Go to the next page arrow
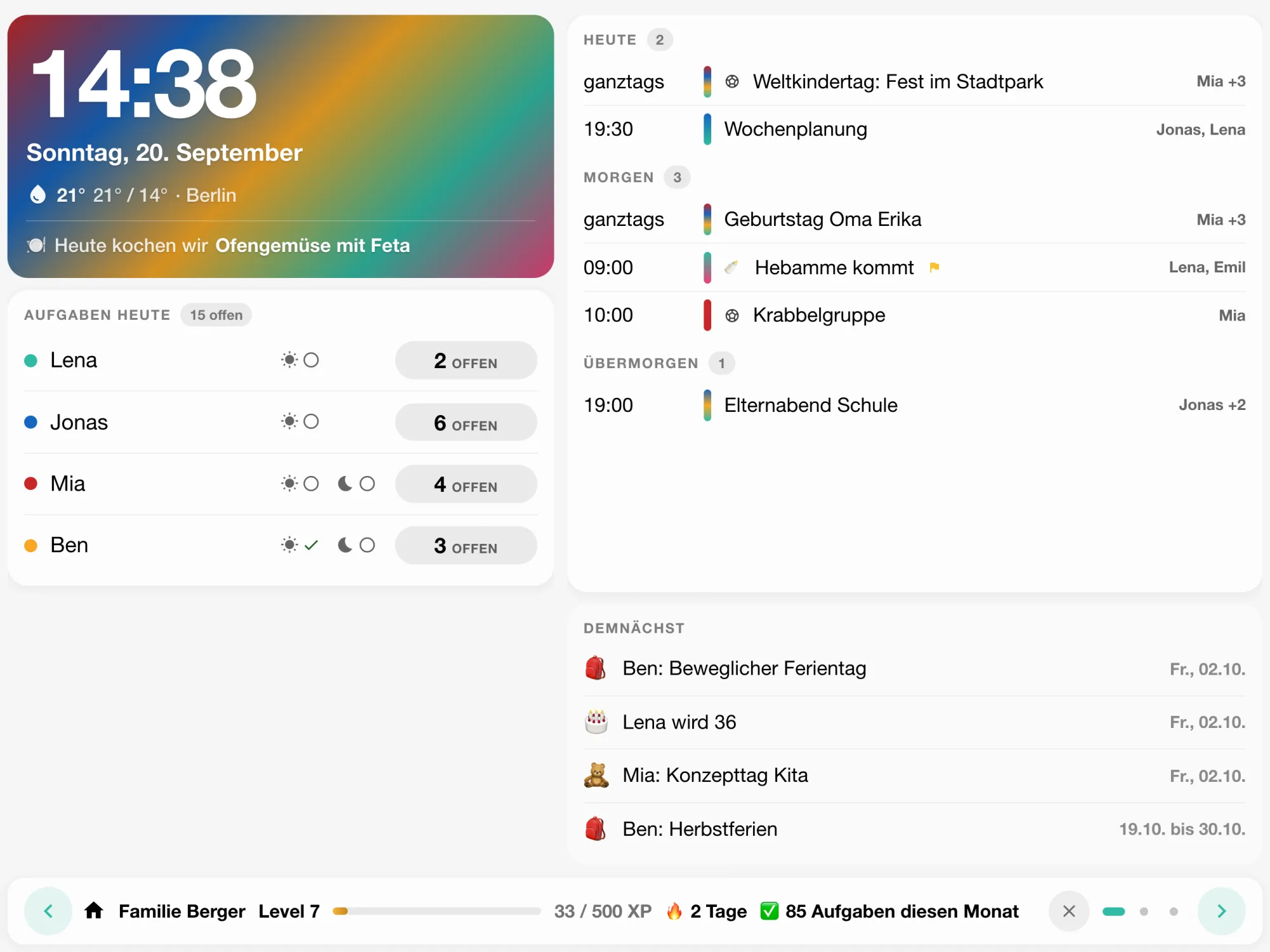The image size is (1270, 952). 1221,911
